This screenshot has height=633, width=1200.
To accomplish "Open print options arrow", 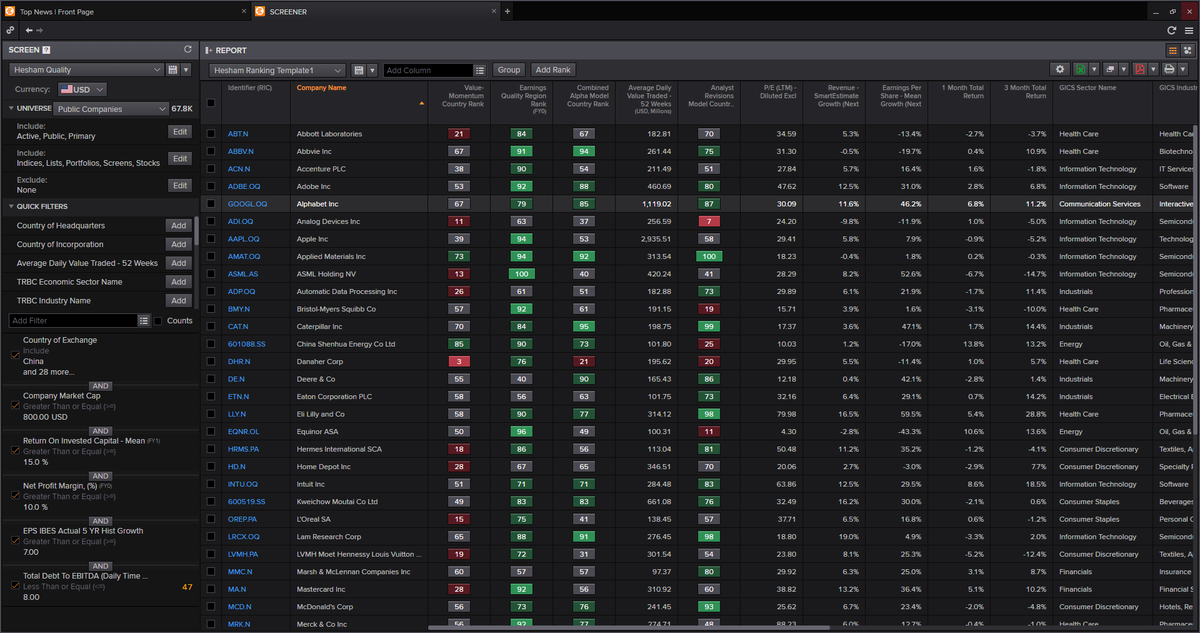I will pos(1181,70).
